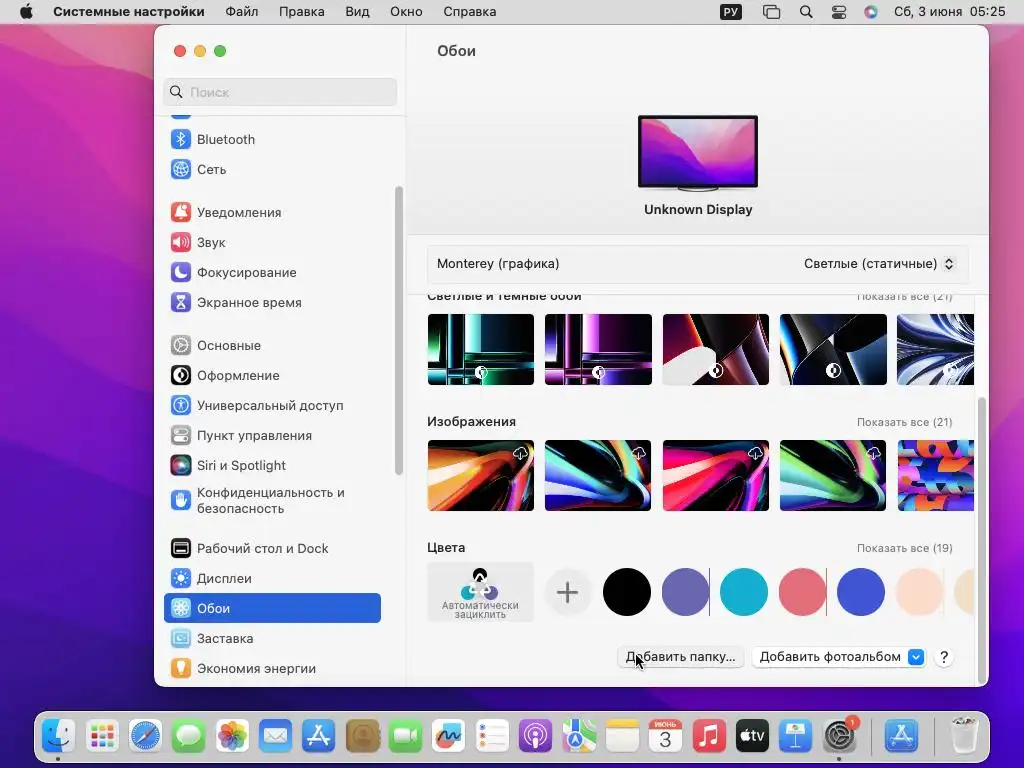Open Светлые (статичные) appearance popup
Screen dimensions: 1024x768
pyautogui.click(x=878, y=264)
